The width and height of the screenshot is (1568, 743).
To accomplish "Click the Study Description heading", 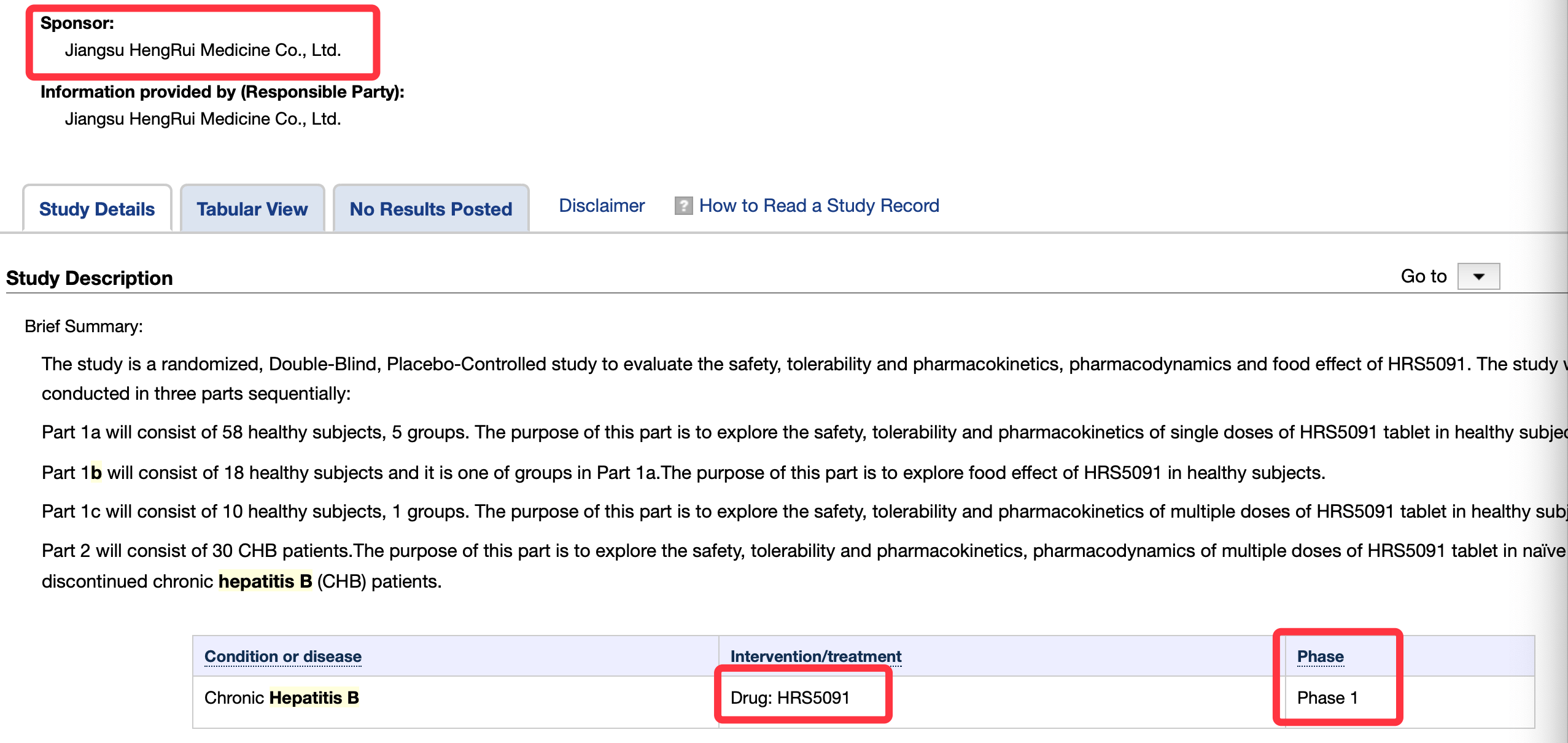I will (x=90, y=278).
